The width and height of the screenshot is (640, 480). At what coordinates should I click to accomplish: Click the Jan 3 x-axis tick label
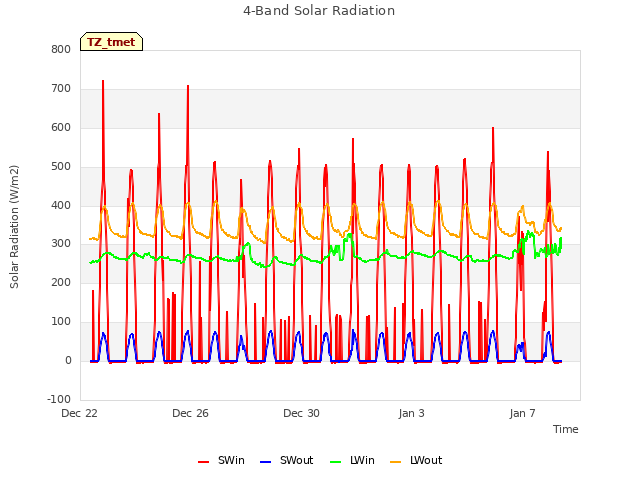pyautogui.click(x=412, y=413)
